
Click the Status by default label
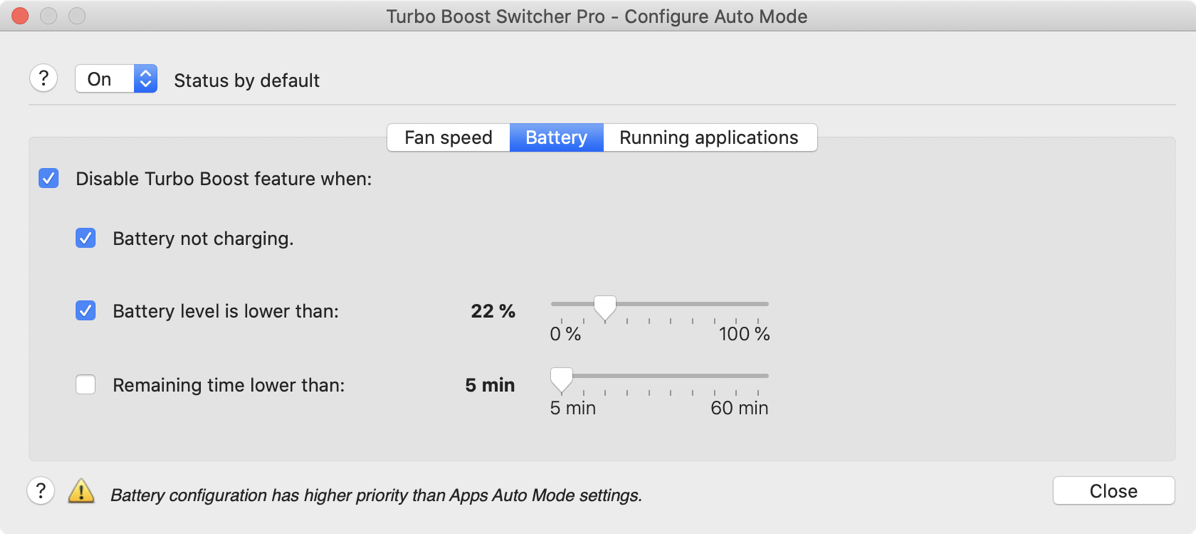point(247,80)
